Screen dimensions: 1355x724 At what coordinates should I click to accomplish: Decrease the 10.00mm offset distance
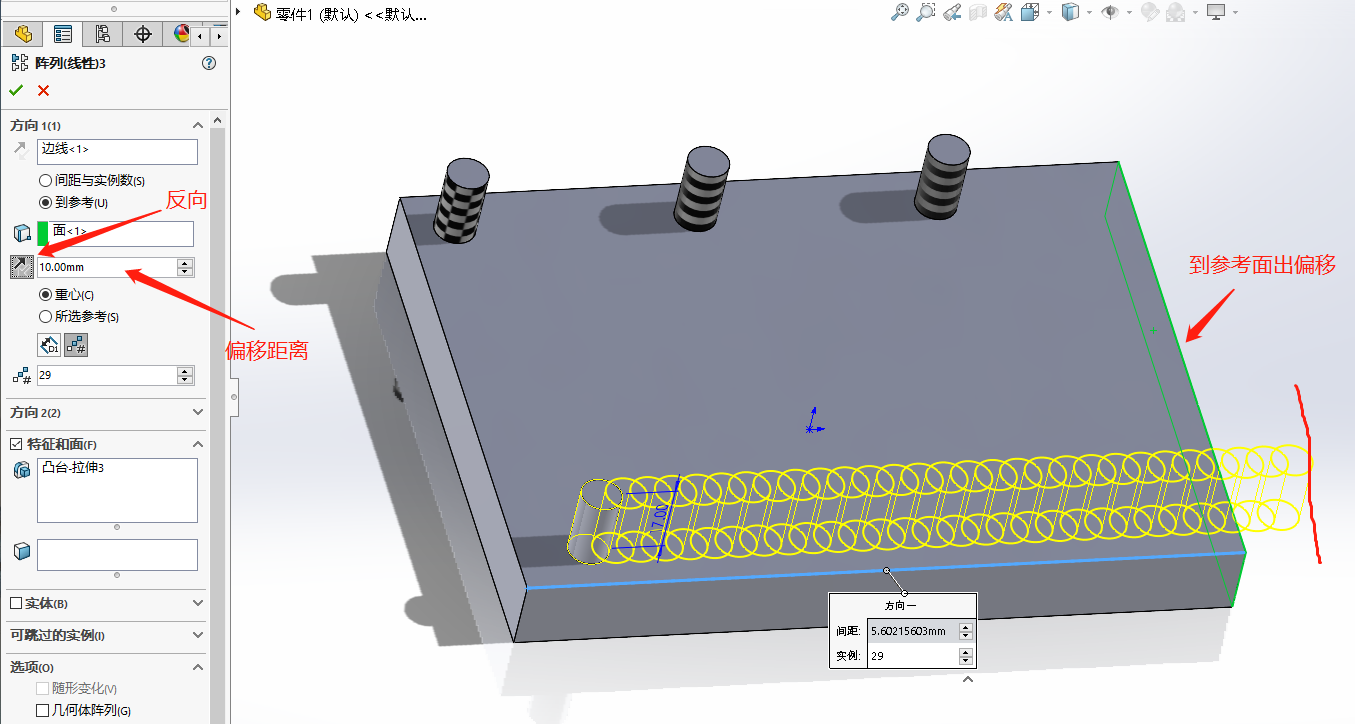[x=185, y=272]
